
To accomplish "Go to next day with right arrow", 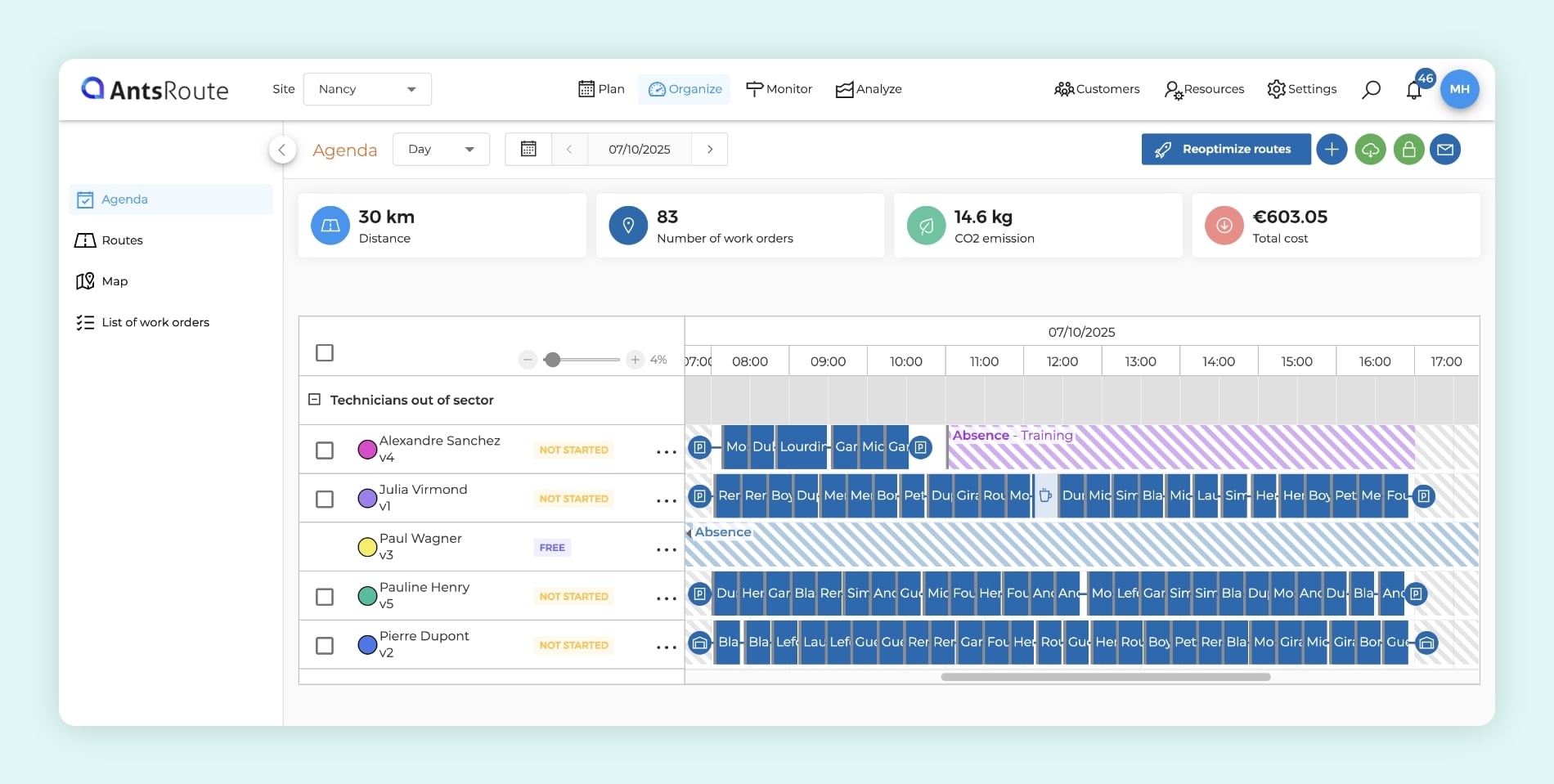I will (710, 150).
